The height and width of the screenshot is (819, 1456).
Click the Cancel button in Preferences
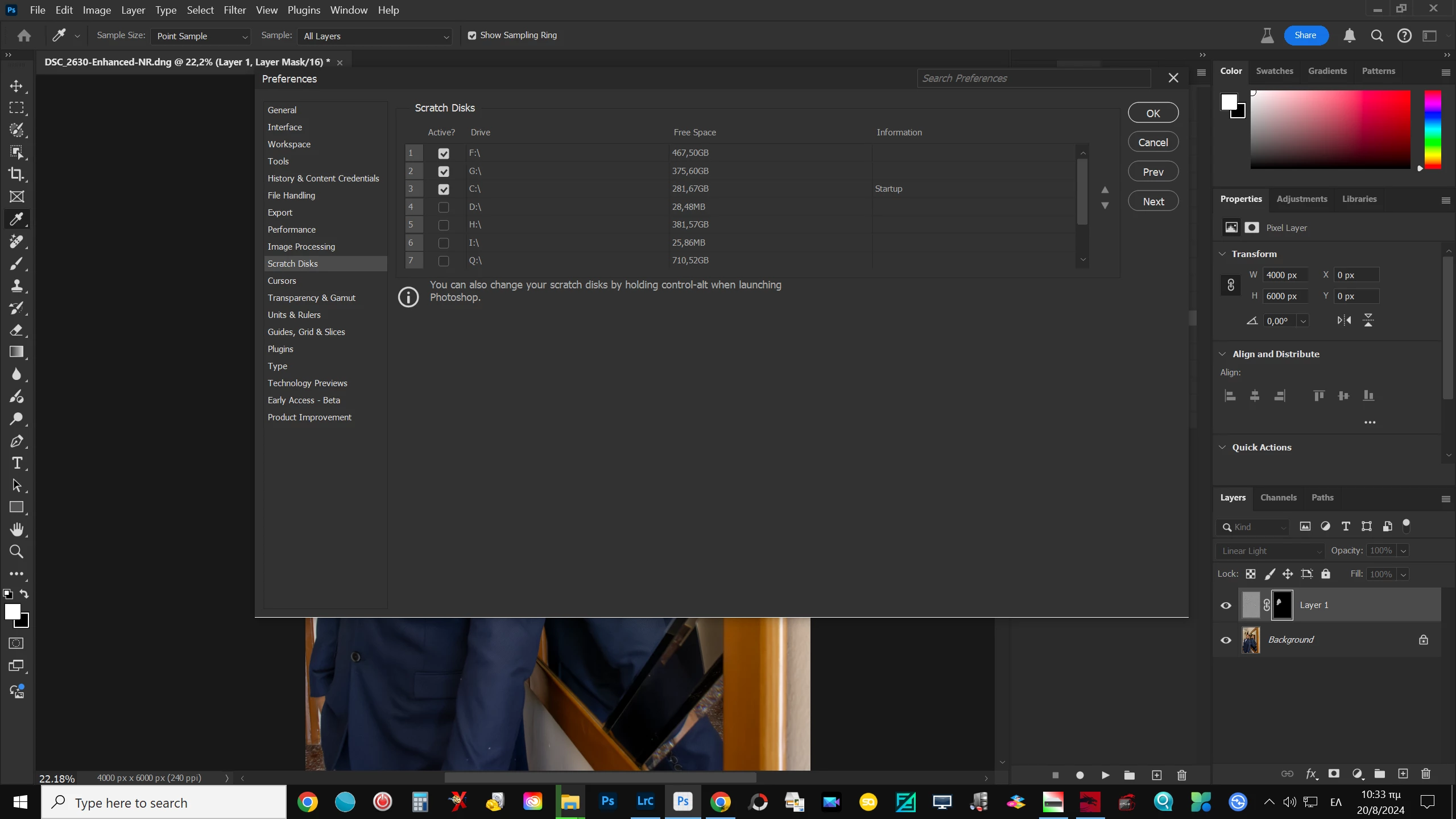click(1153, 142)
